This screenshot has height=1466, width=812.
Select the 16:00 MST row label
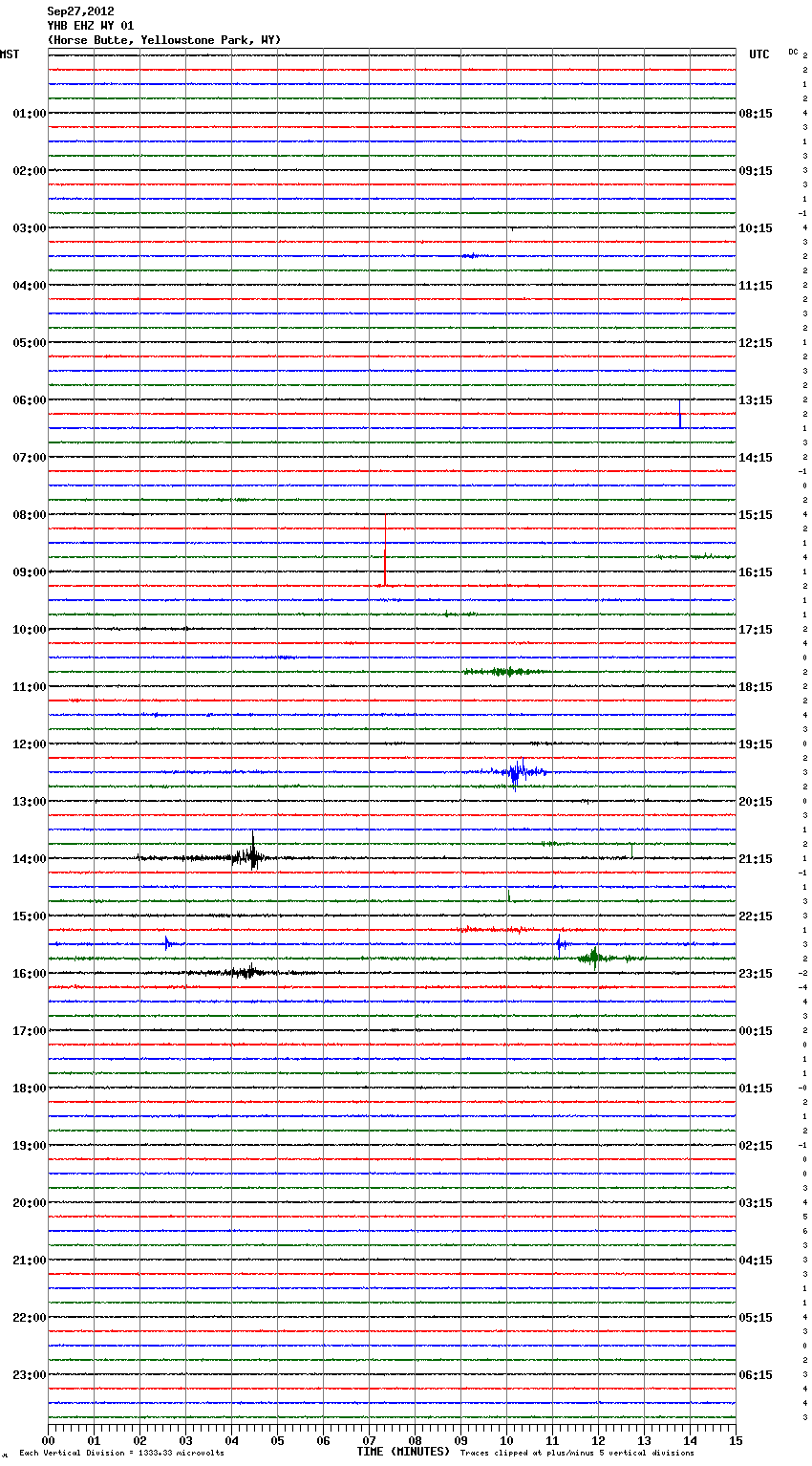tap(30, 974)
